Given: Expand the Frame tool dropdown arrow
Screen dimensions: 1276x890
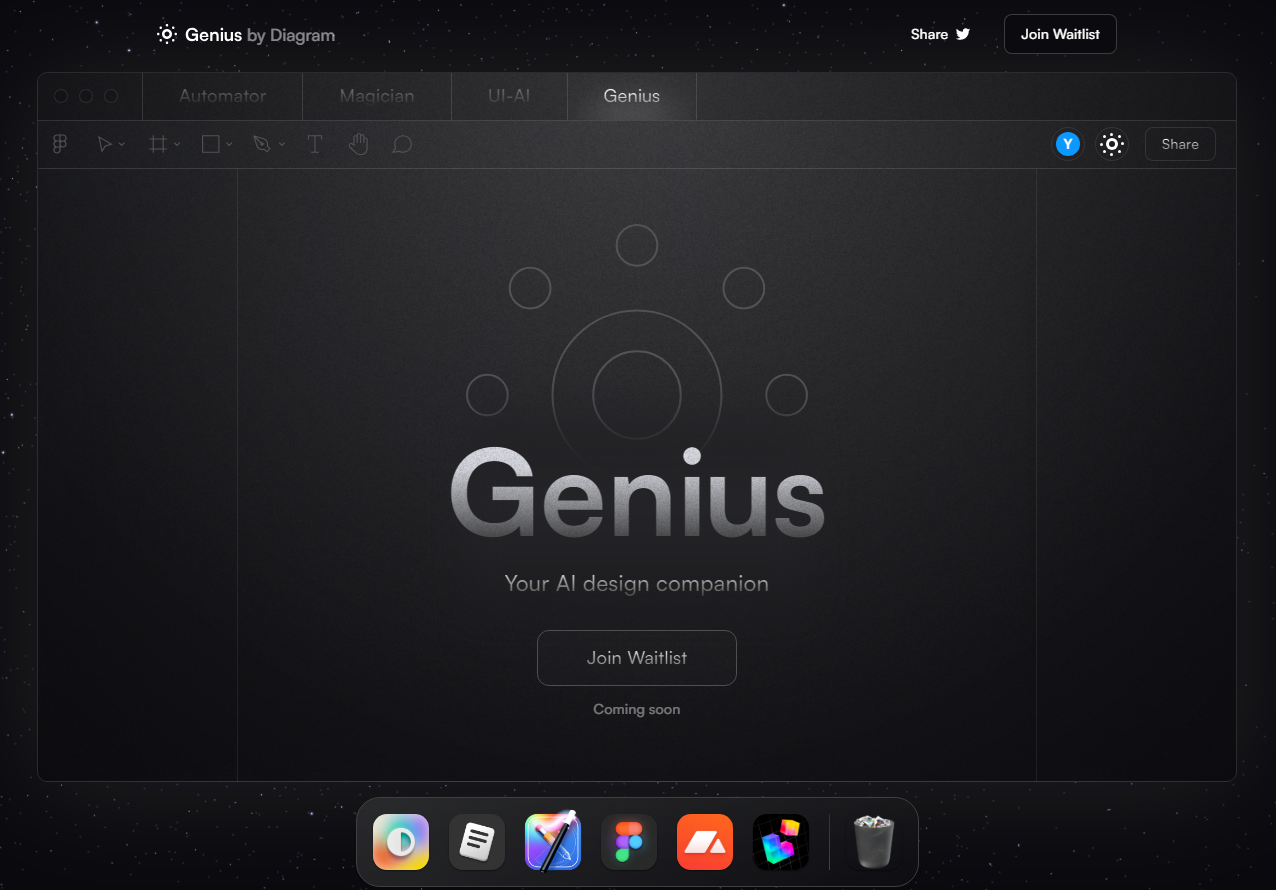Looking at the screenshot, I should (x=177, y=145).
